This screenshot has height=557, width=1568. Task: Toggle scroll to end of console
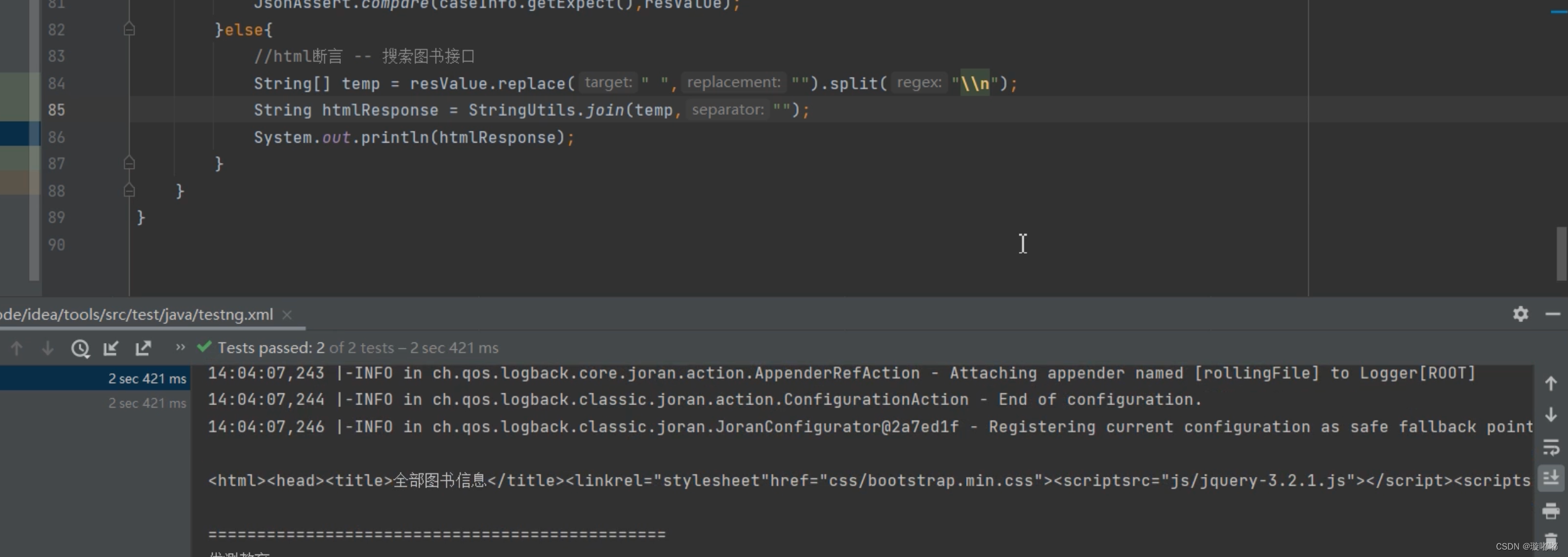pyautogui.click(x=1551, y=478)
